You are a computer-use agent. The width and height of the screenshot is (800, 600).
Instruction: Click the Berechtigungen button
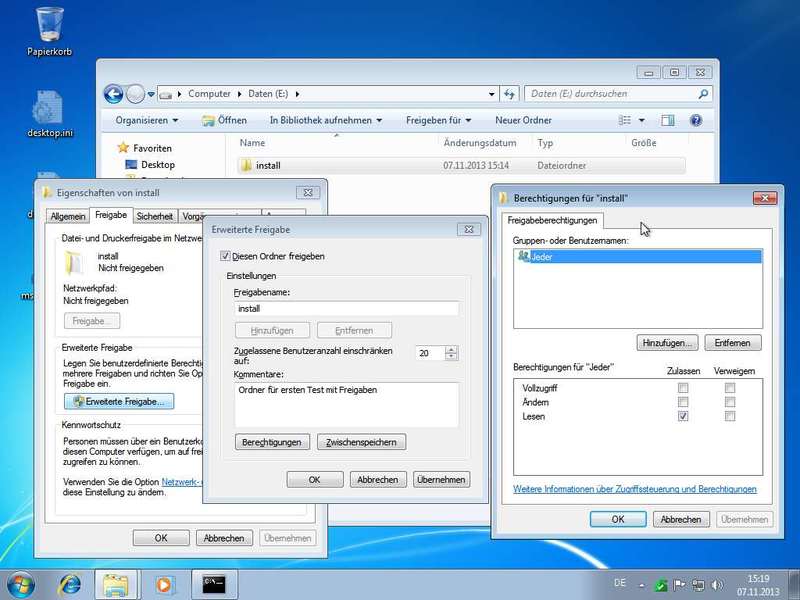[271, 442]
